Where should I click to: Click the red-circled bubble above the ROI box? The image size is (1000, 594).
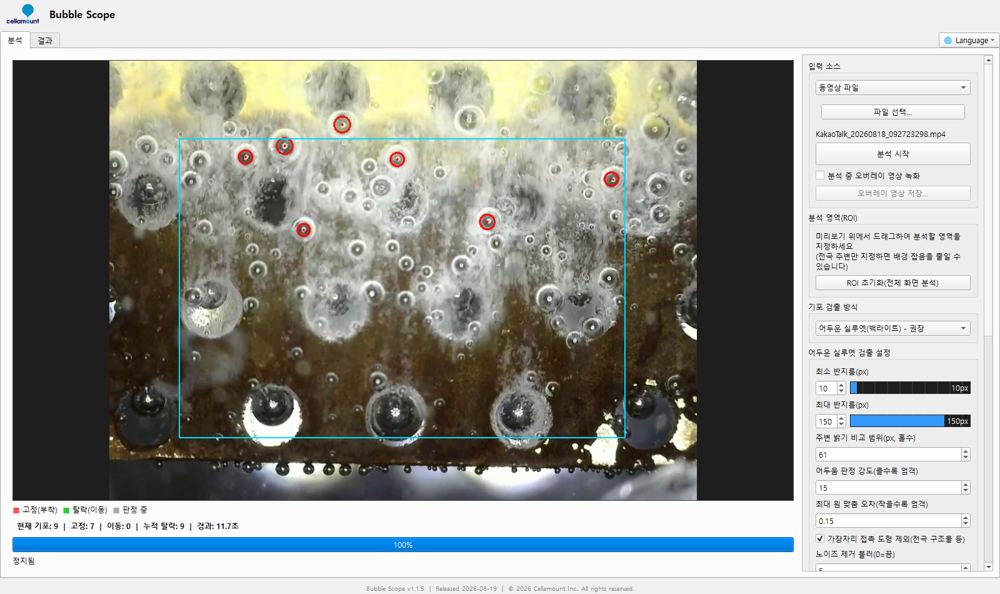(x=342, y=124)
